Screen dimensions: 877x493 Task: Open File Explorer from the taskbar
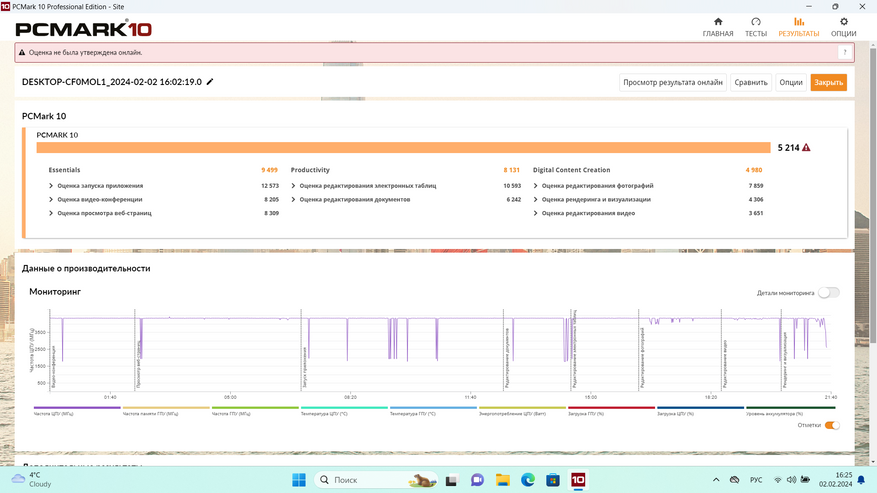502,480
